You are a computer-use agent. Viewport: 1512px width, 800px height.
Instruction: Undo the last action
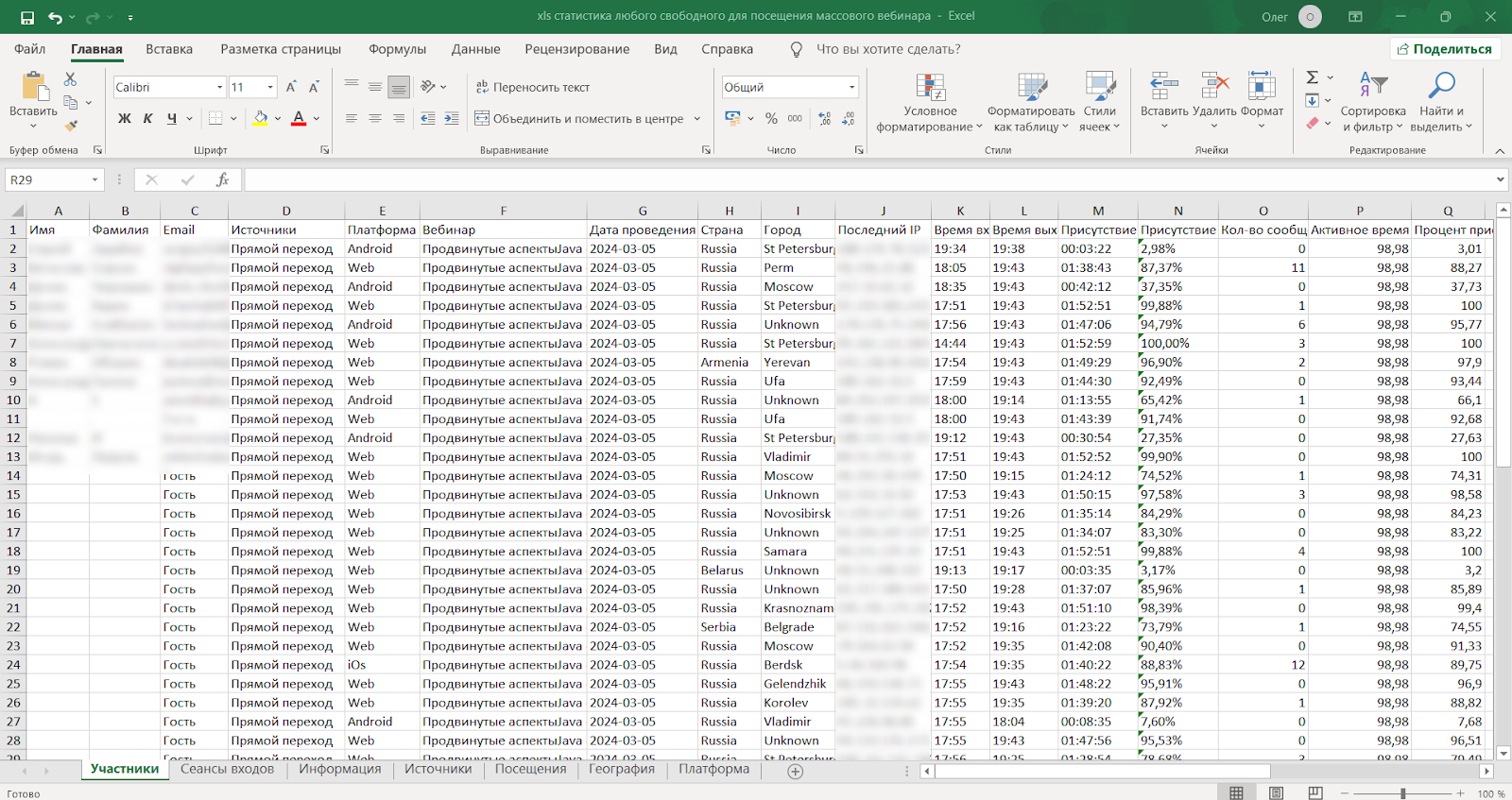(56, 17)
